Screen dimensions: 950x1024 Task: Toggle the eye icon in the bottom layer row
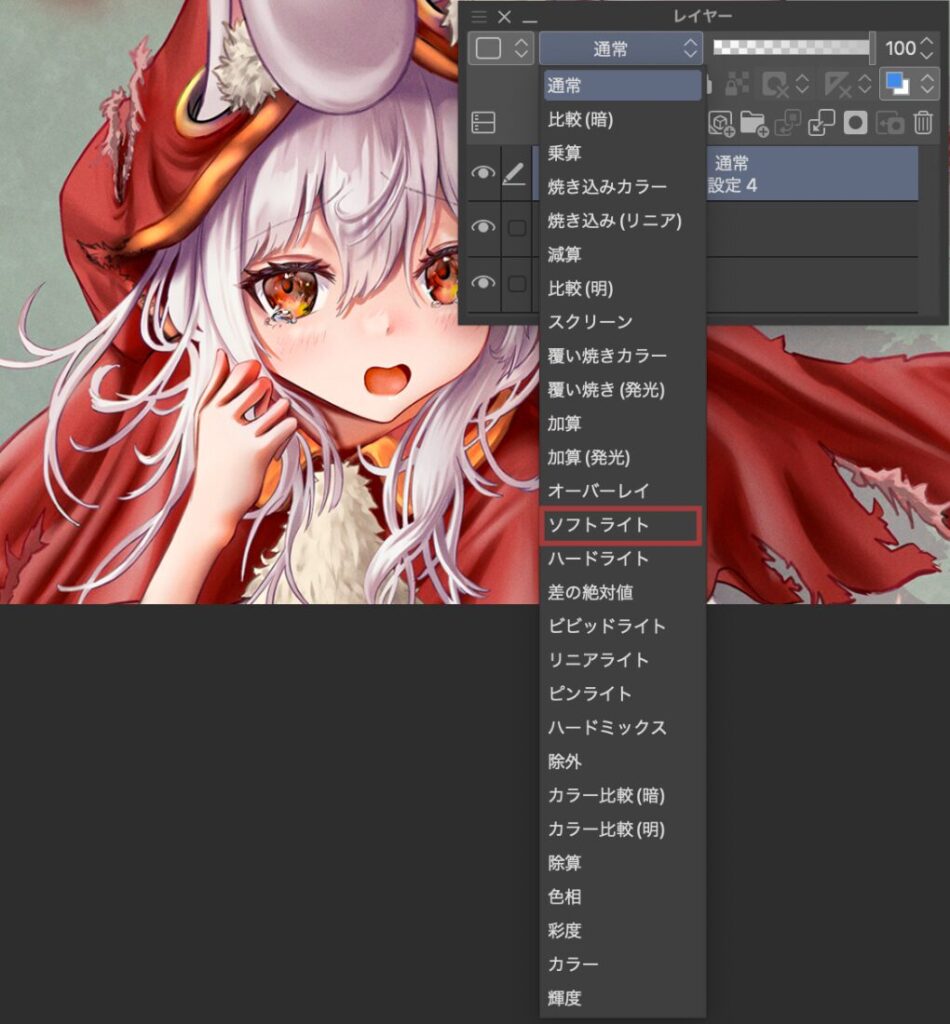coord(483,283)
